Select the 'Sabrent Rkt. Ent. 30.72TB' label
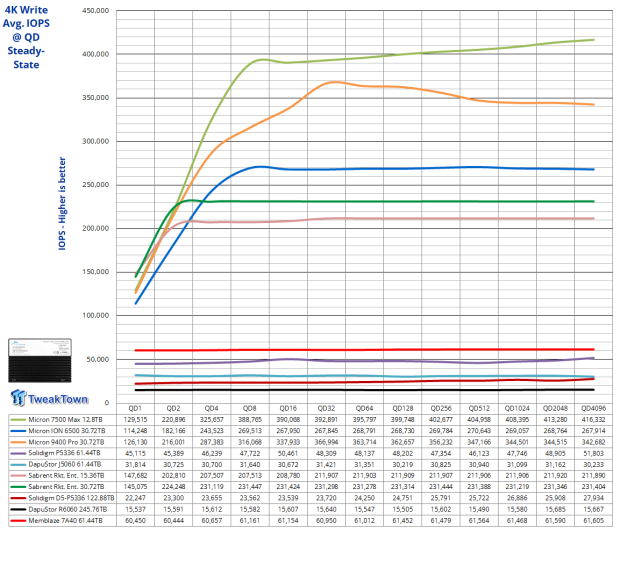This screenshot has width=620, height=568. pyautogui.click(x=66, y=487)
